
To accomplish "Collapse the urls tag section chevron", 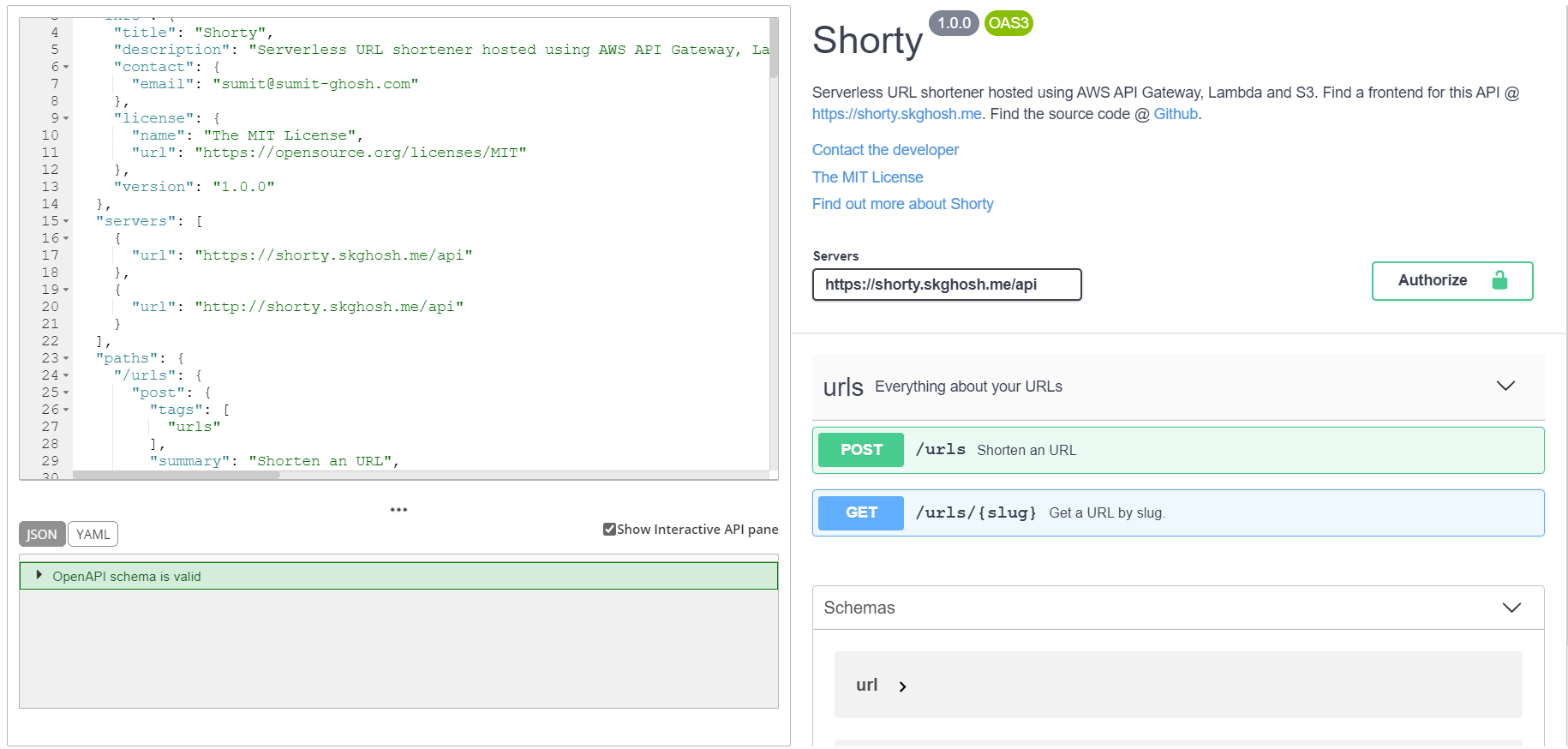I will click(x=1505, y=386).
